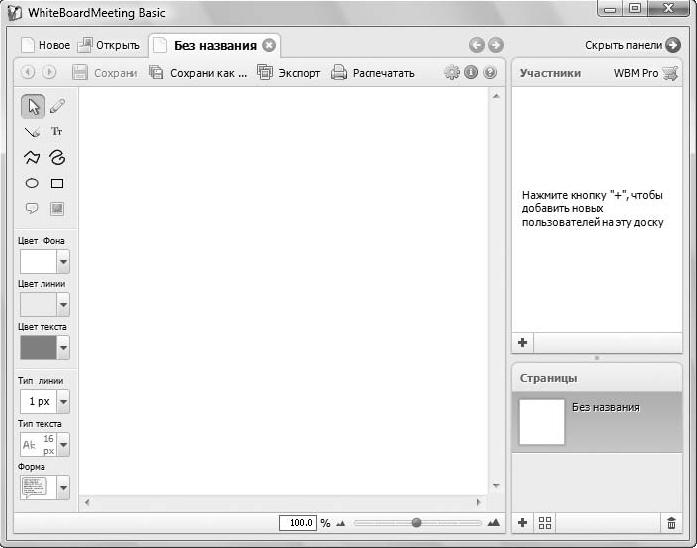Click the Распечатать print button

click(x=372, y=72)
